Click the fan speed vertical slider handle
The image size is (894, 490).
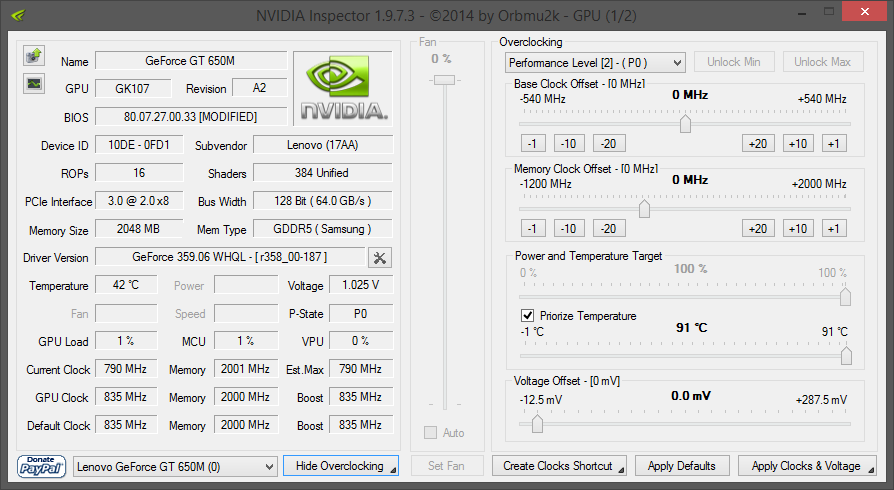(x=445, y=80)
